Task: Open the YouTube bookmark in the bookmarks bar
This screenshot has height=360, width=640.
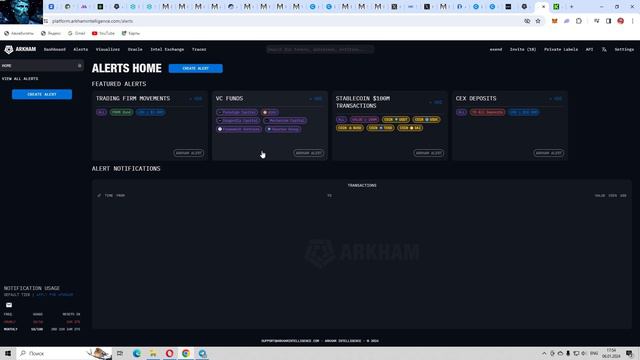Action: (103, 33)
